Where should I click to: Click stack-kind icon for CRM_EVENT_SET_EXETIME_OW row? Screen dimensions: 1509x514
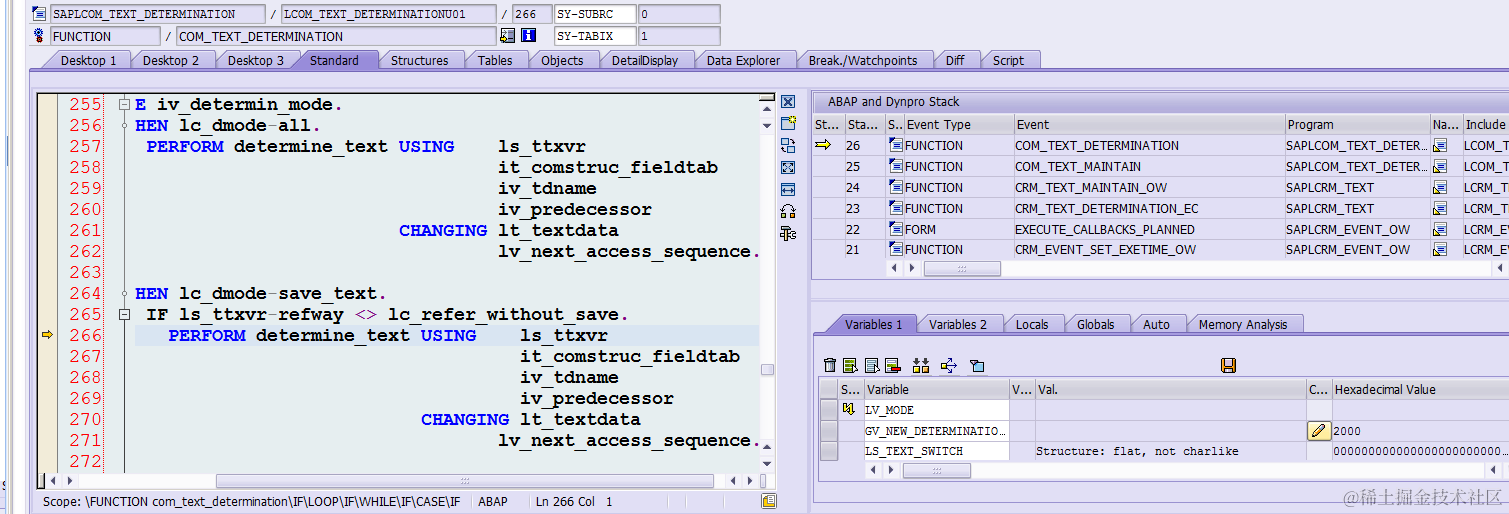[x=896, y=250]
